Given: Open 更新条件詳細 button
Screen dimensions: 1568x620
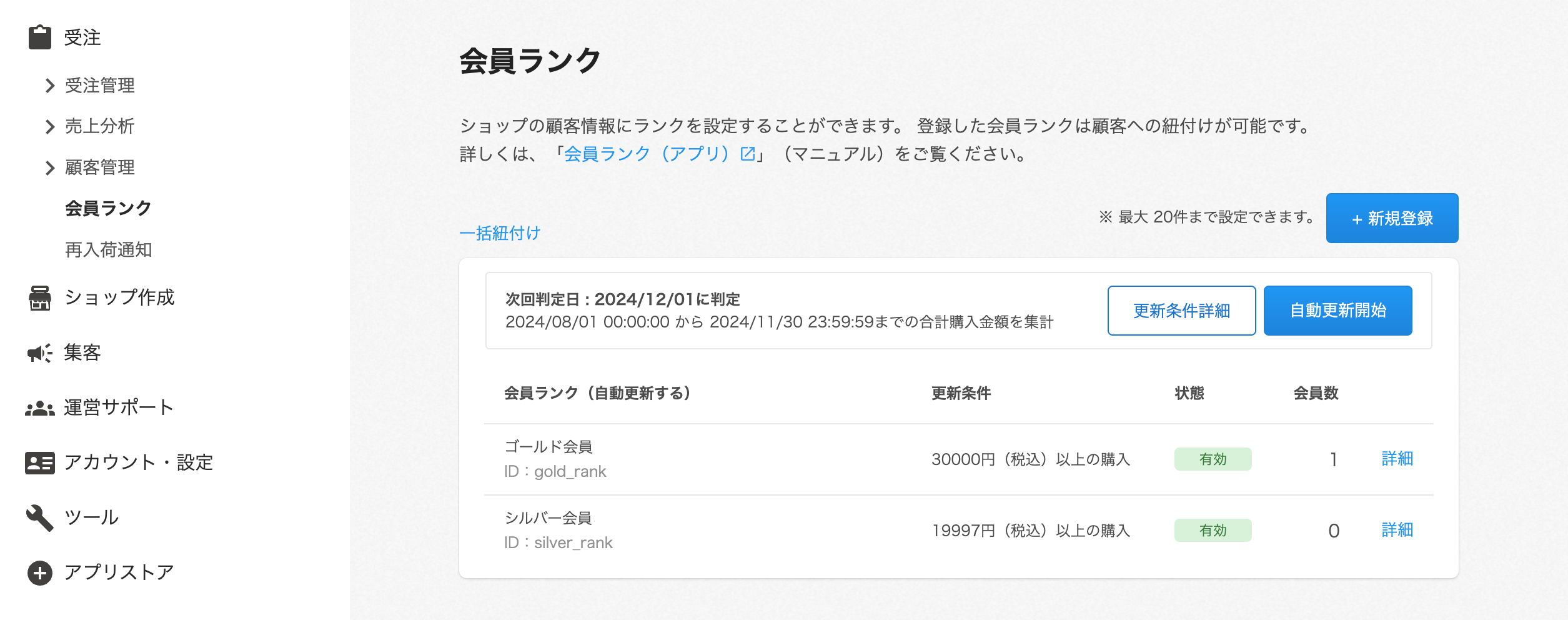Looking at the screenshot, I should (1181, 311).
